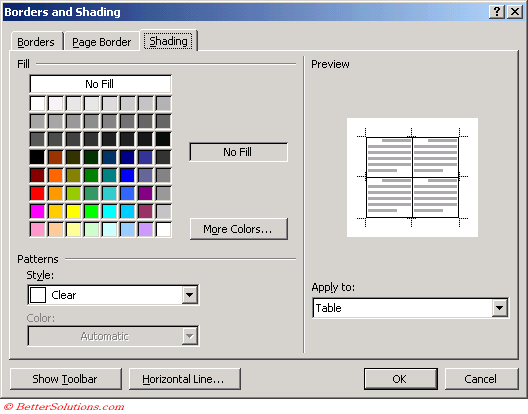Screen dimensions: 528x414
Task: Click the table preview diagram
Action: click(412, 177)
